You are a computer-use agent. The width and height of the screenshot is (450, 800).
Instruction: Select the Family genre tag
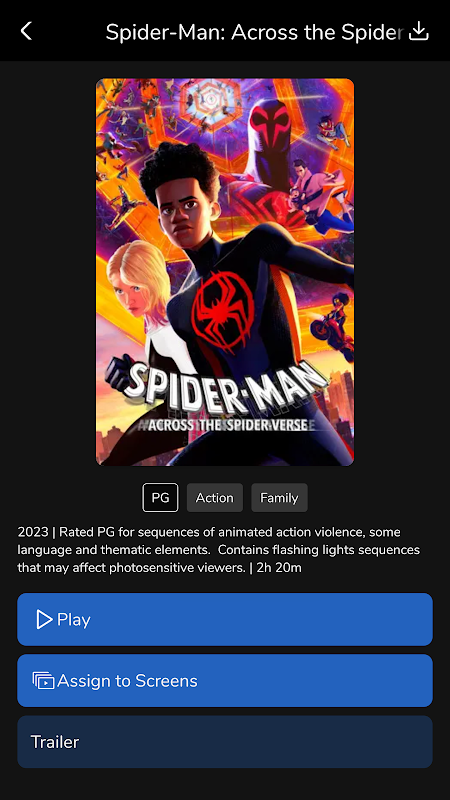tap(279, 497)
